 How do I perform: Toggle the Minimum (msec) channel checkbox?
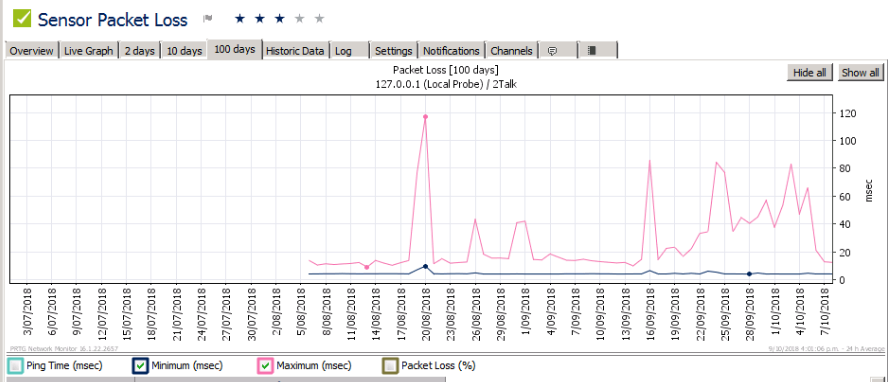click(140, 366)
